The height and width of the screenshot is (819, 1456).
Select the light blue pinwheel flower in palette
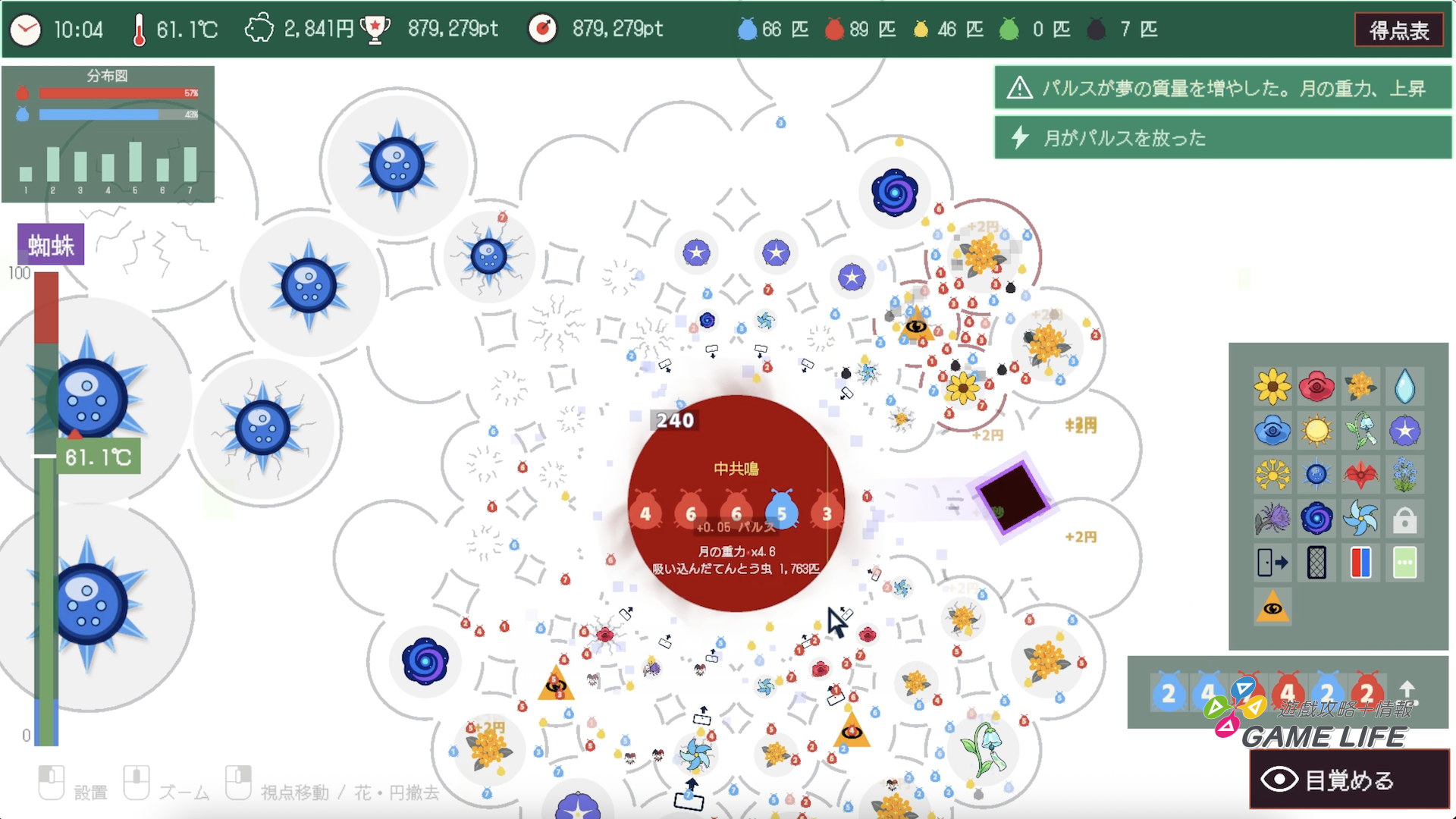pyautogui.click(x=1360, y=519)
